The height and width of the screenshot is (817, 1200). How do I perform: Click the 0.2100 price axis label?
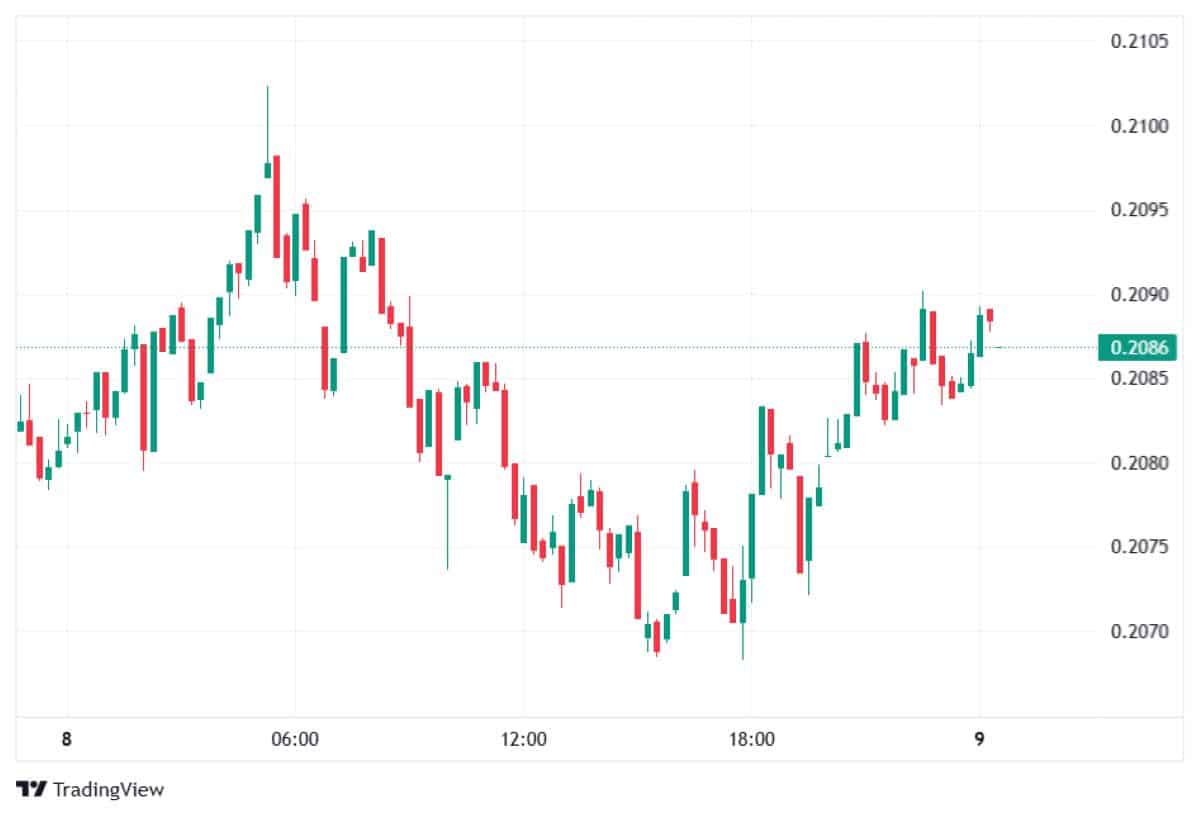[x=1140, y=126]
